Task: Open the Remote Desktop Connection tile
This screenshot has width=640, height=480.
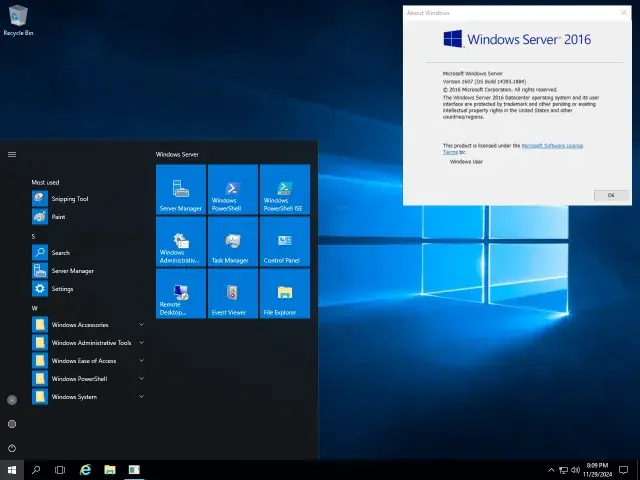Action: point(181,293)
